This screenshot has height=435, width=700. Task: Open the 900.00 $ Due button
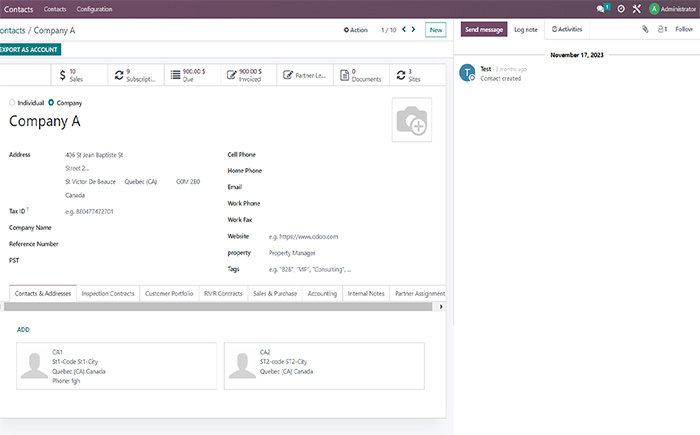(192, 75)
